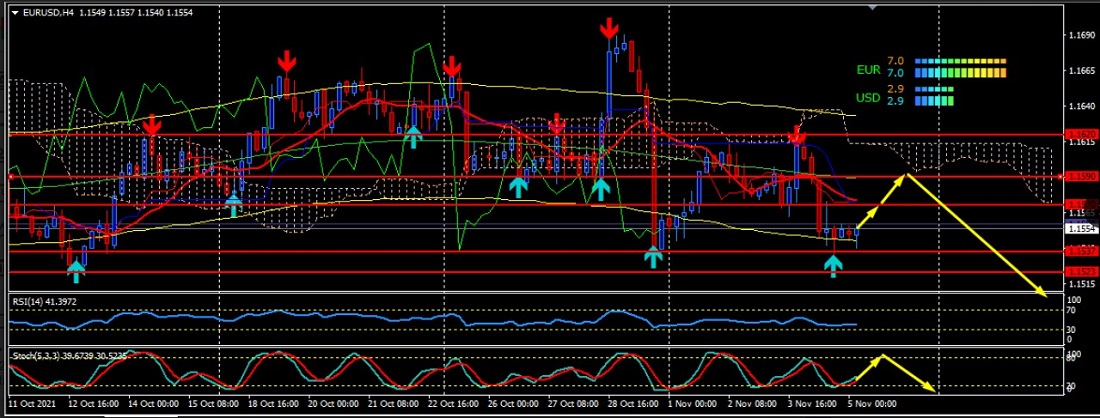1100x418 pixels.
Task: Select the OHLC values 1.1549 1.1557 1.1540 1.1554
Action: (x=135, y=13)
